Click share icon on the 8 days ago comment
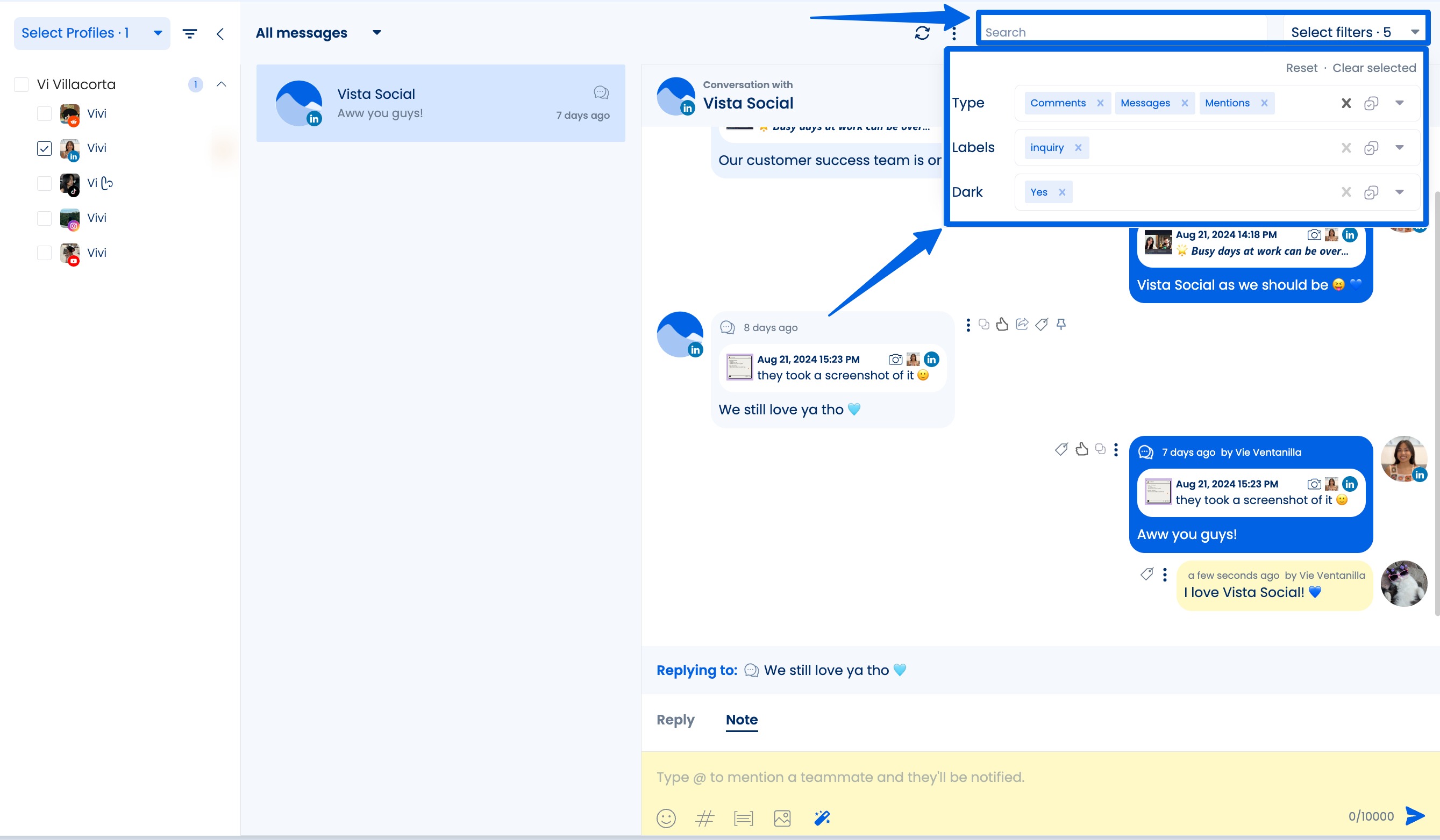The width and height of the screenshot is (1440, 840). coord(1022,325)
